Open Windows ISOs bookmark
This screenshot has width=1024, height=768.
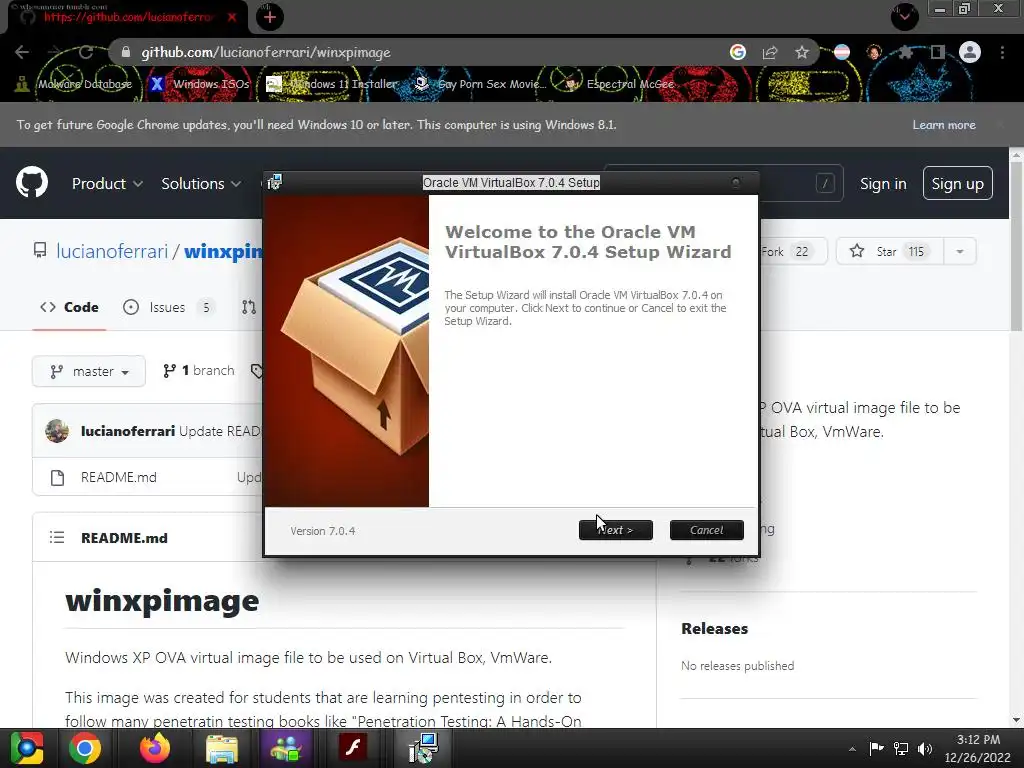(x=200, y=84)
